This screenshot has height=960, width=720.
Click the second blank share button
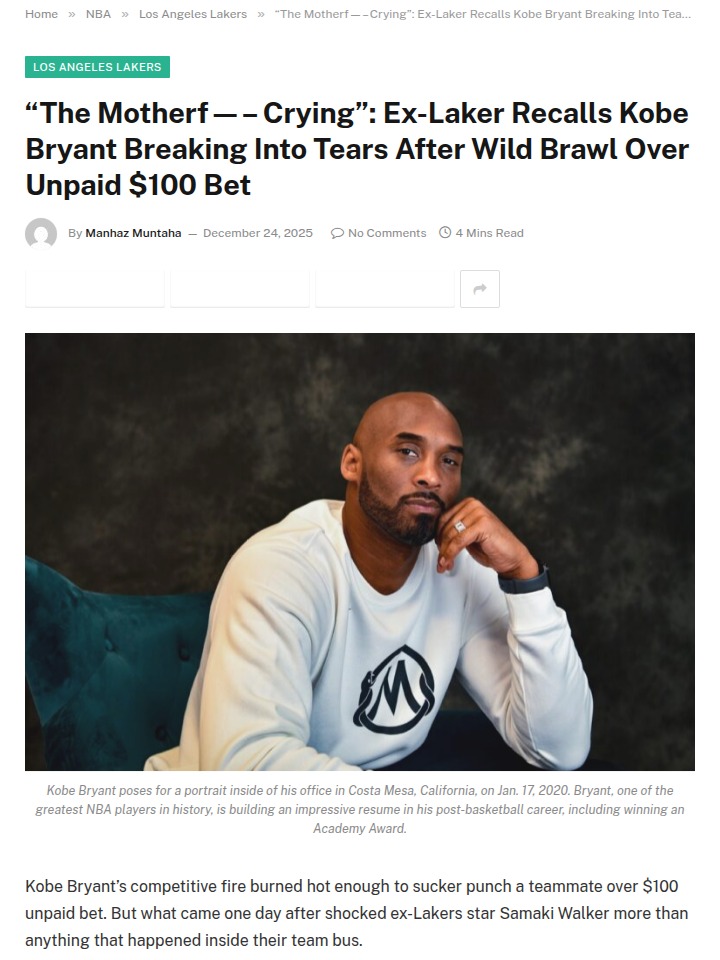(240, 288)
